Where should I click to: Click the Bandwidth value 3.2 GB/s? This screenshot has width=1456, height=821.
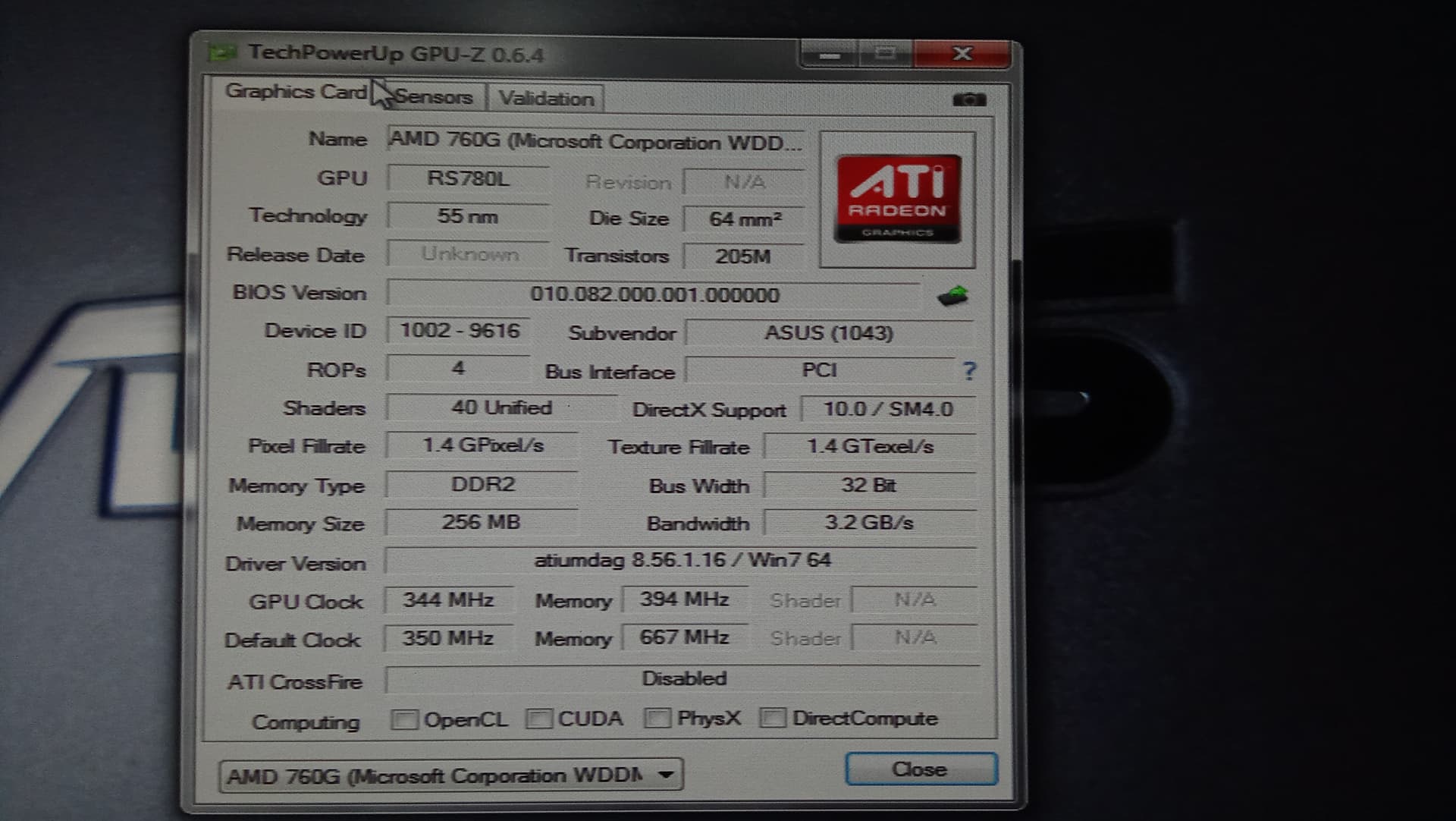[x=870, y=523]
